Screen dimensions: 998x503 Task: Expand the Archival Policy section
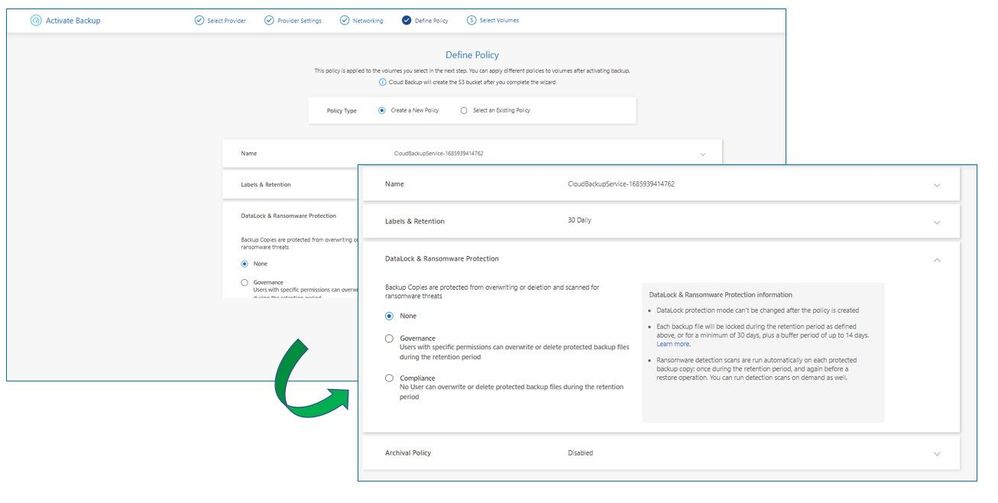937,454
